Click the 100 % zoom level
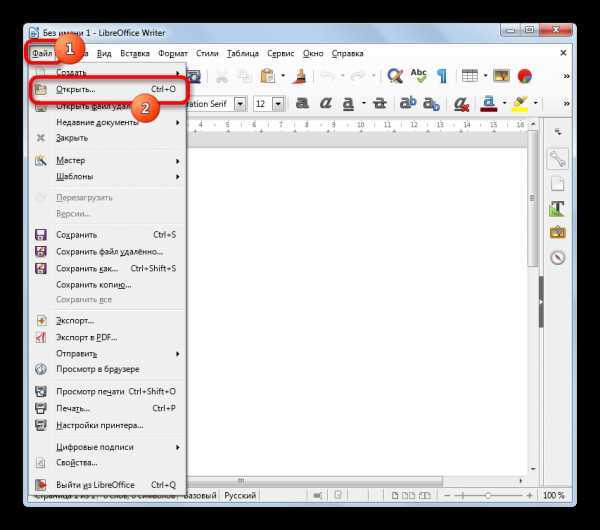The width and height of the screenshot is (600, 530). [553, 496]
